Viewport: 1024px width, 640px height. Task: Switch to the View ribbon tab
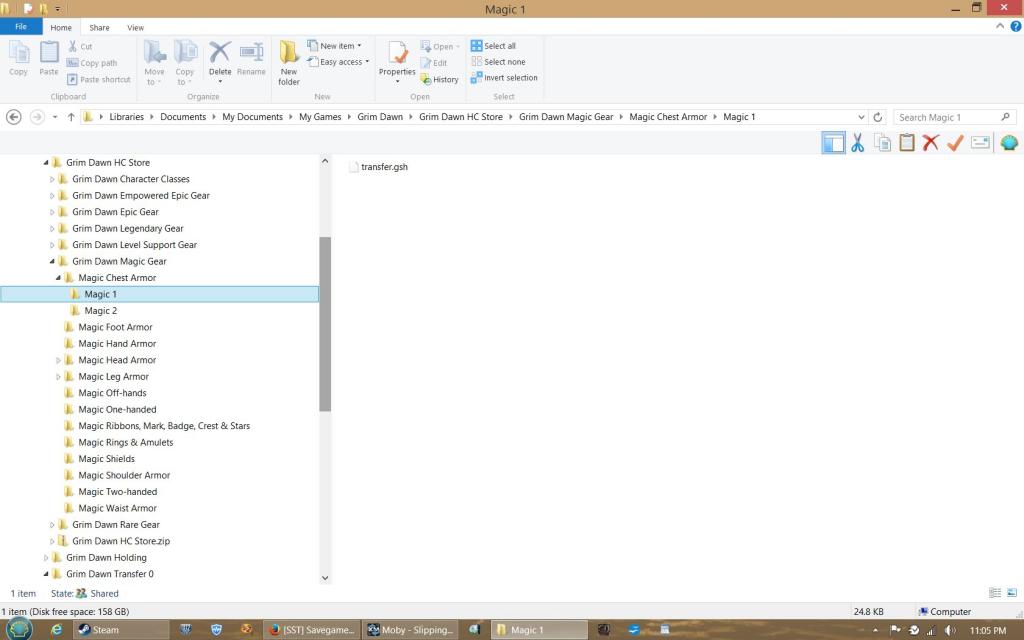pyautogui.click(x=135, y=27)
